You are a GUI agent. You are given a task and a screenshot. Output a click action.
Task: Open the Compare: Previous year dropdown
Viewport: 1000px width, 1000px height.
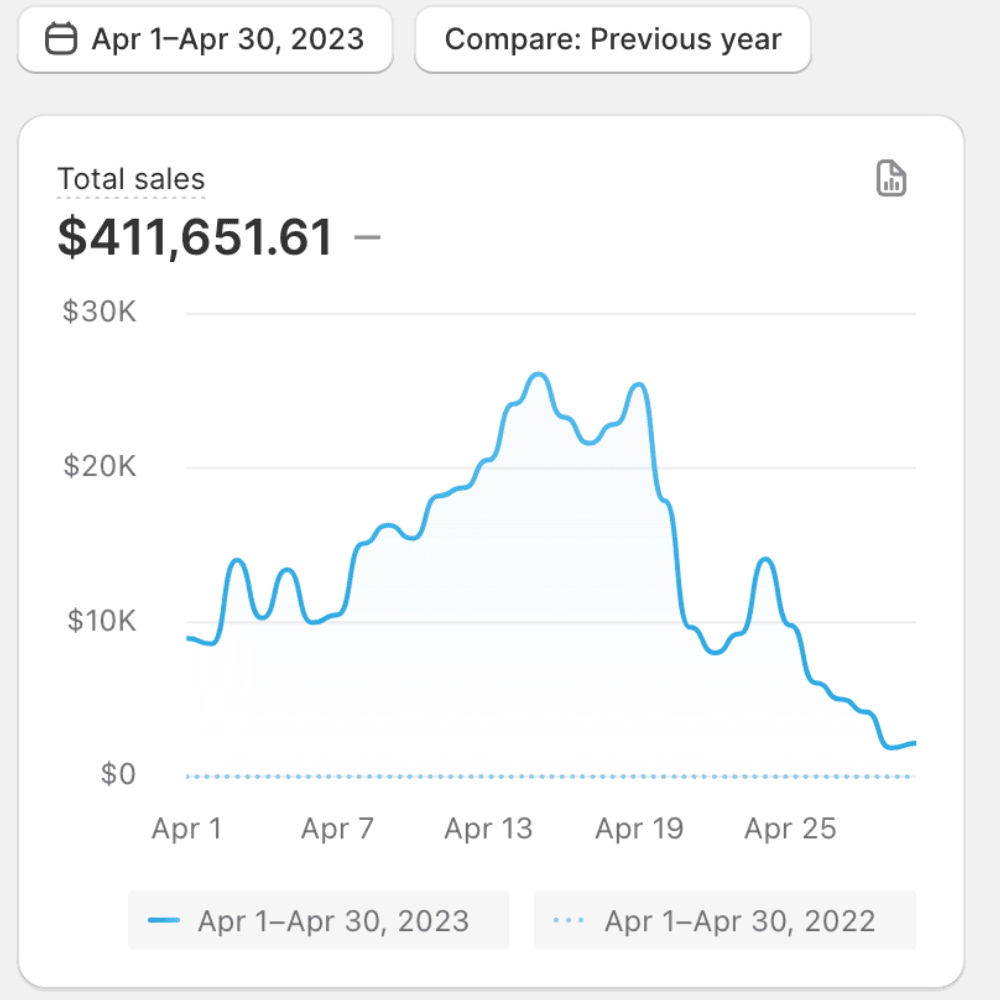(612, 40)
